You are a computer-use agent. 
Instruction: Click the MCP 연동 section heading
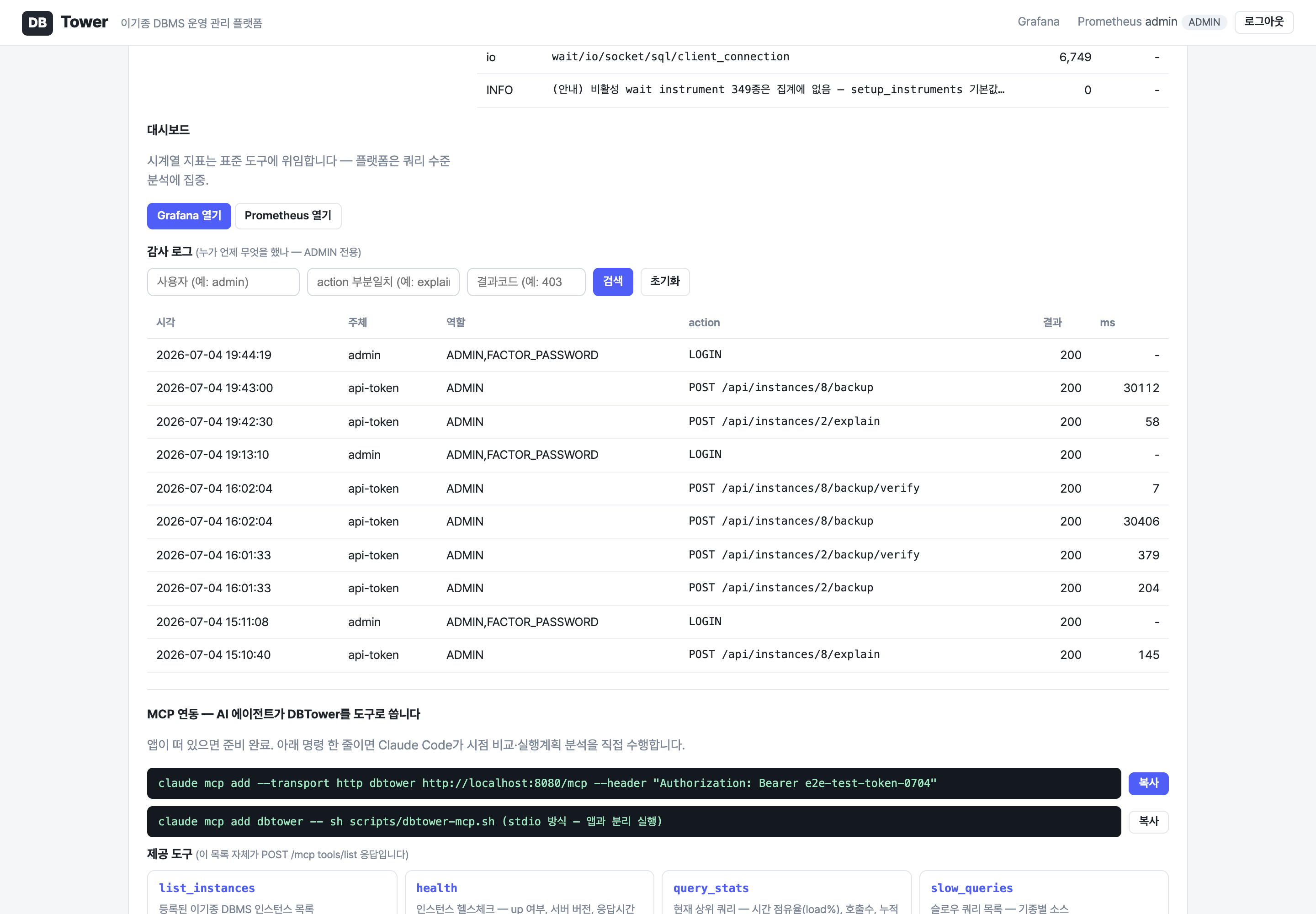tap(283, 714)
